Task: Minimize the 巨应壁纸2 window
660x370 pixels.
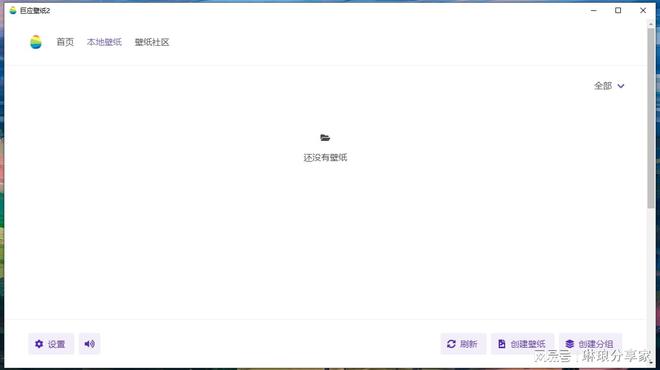Action: click(593, 11)
